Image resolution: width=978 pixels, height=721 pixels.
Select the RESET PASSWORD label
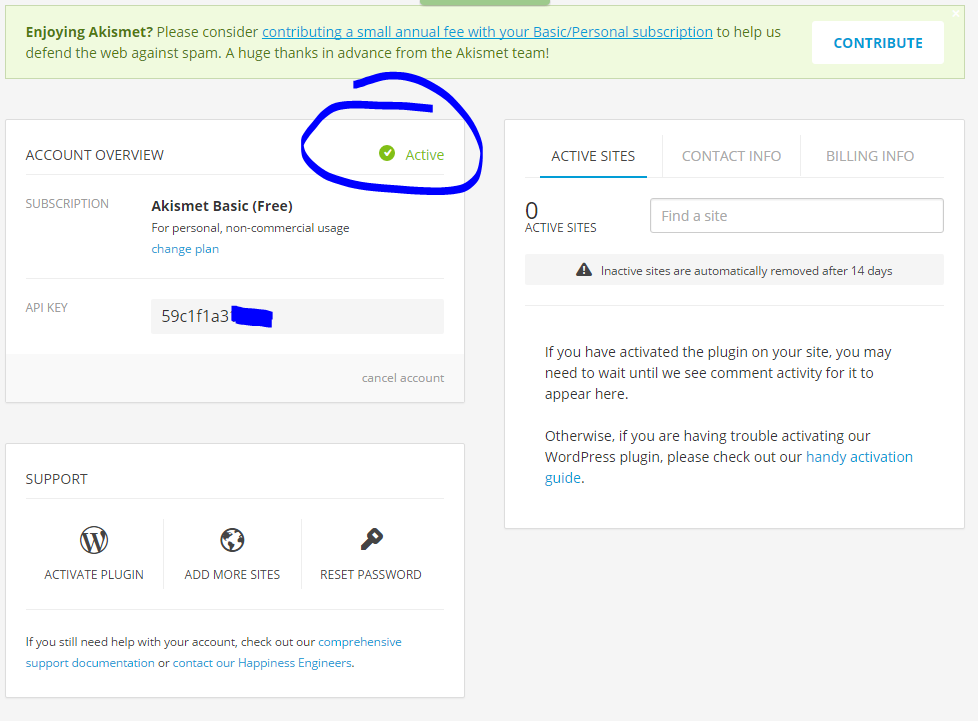click(x=371, y=575)
